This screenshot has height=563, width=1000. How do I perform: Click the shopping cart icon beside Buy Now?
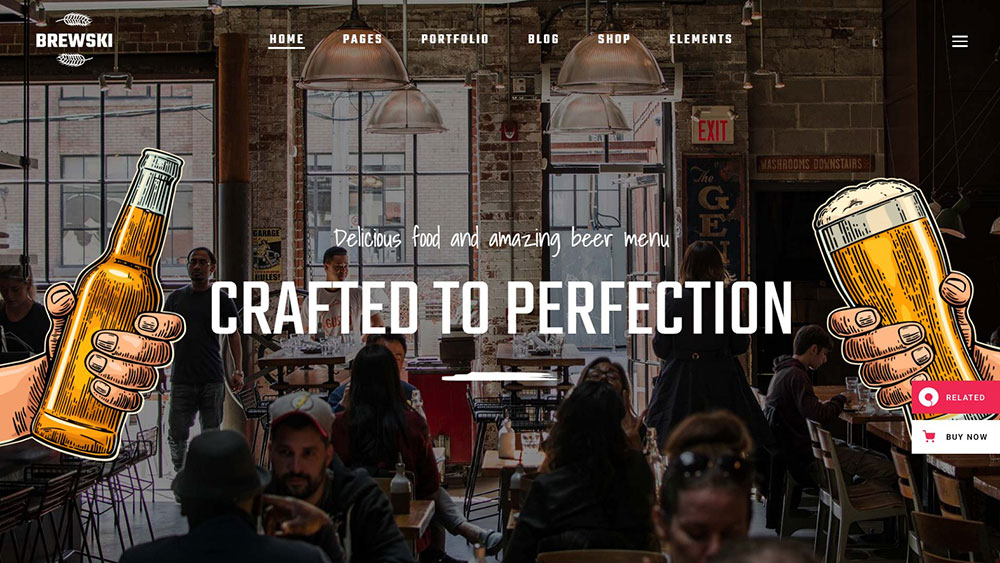(929, 437)
